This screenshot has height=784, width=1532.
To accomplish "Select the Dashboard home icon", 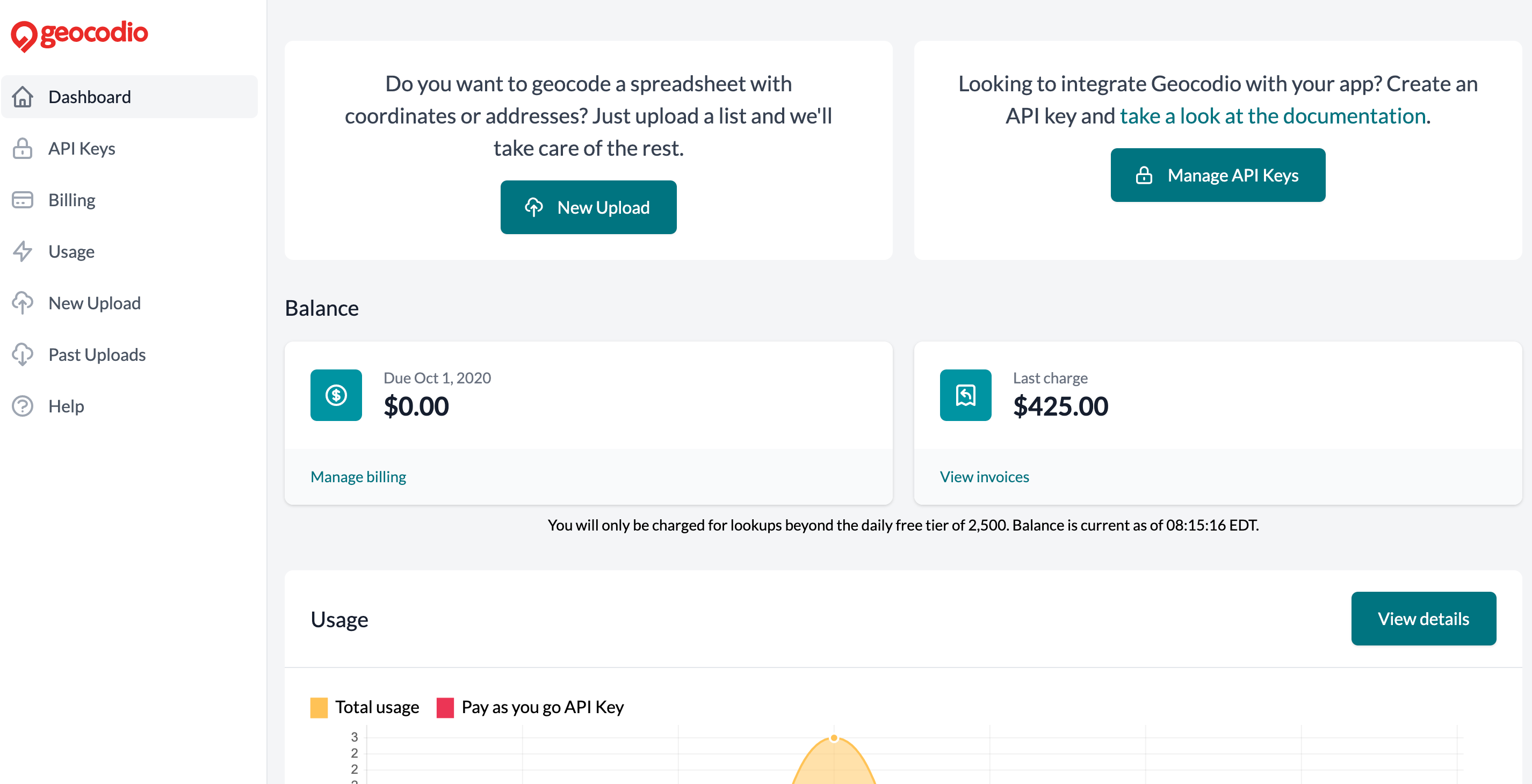I will (23, 97).
